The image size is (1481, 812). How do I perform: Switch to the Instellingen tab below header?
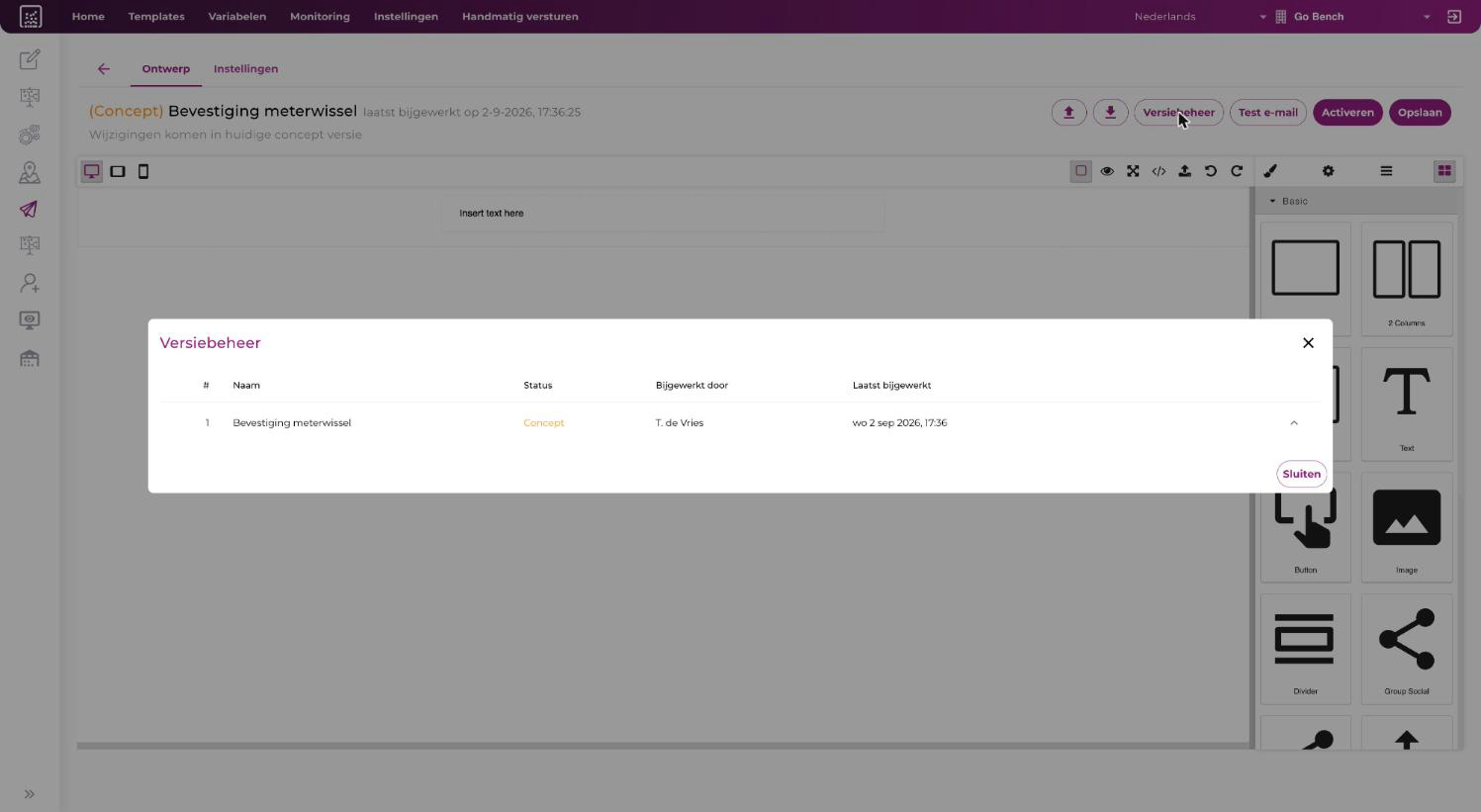245,69
